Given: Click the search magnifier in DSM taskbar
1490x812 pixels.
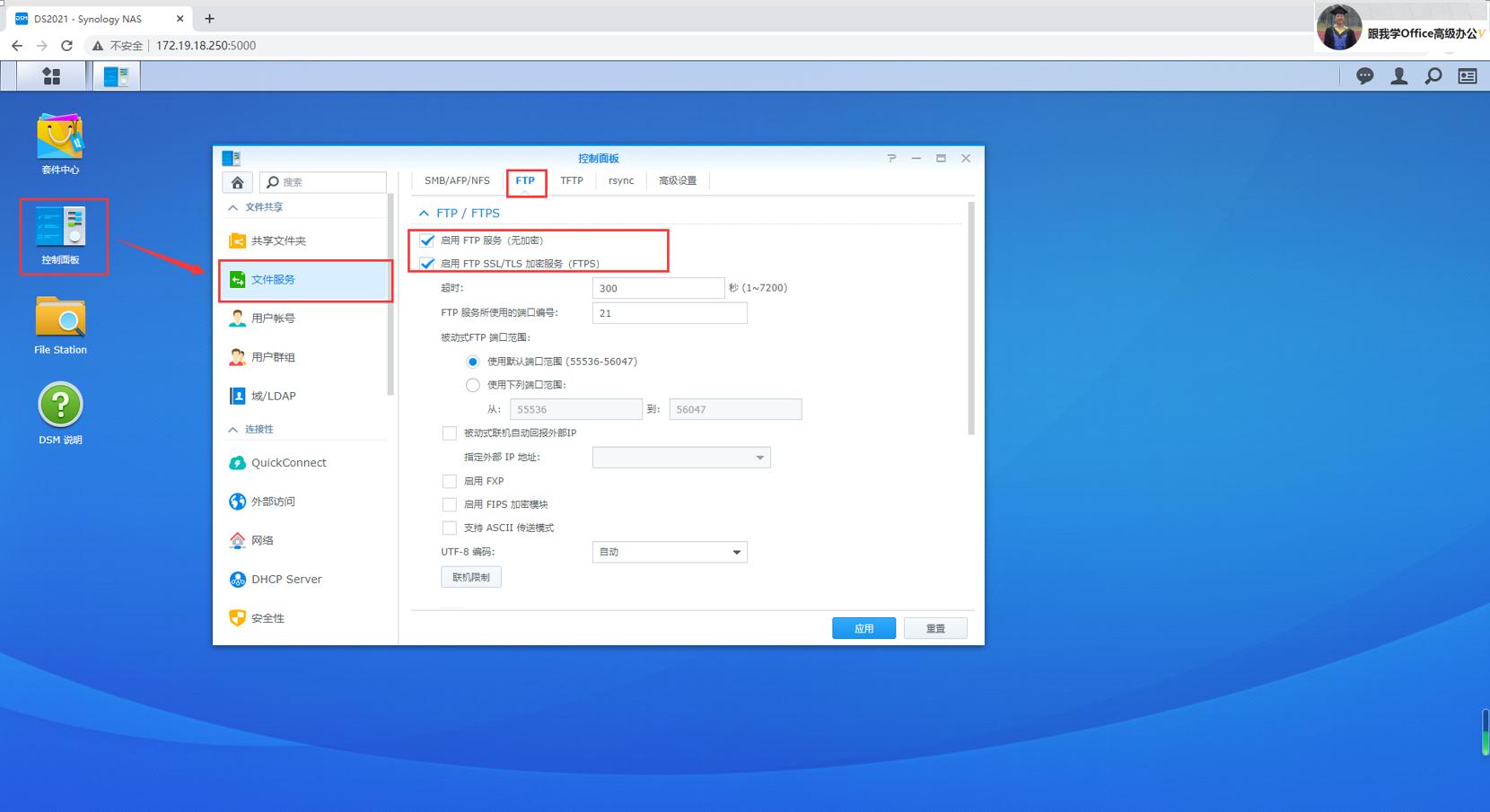Looking at the screenshot, I should coord(1433,76).
